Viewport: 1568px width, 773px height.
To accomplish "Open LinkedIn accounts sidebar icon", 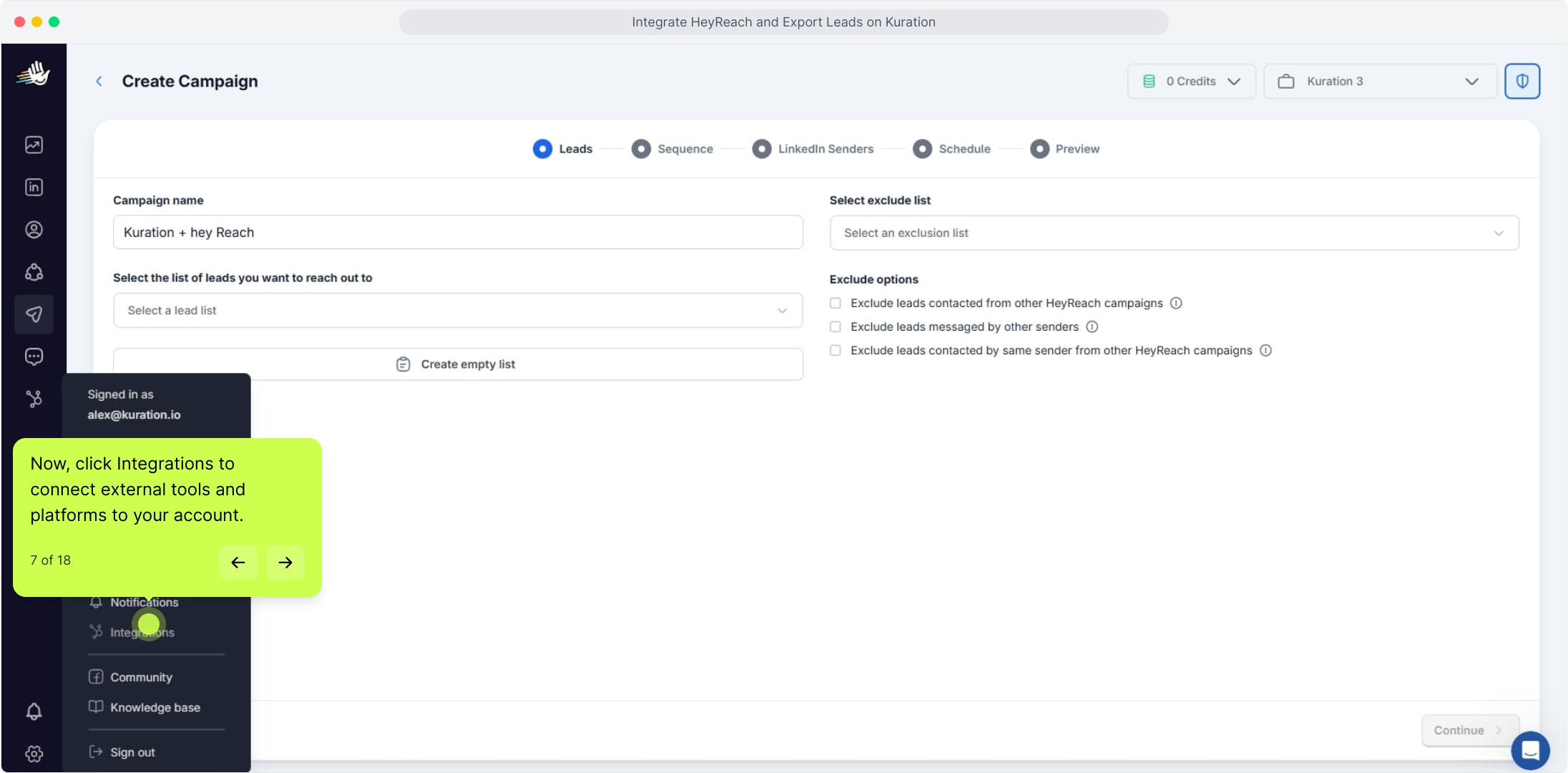I will tap(34, 187).
